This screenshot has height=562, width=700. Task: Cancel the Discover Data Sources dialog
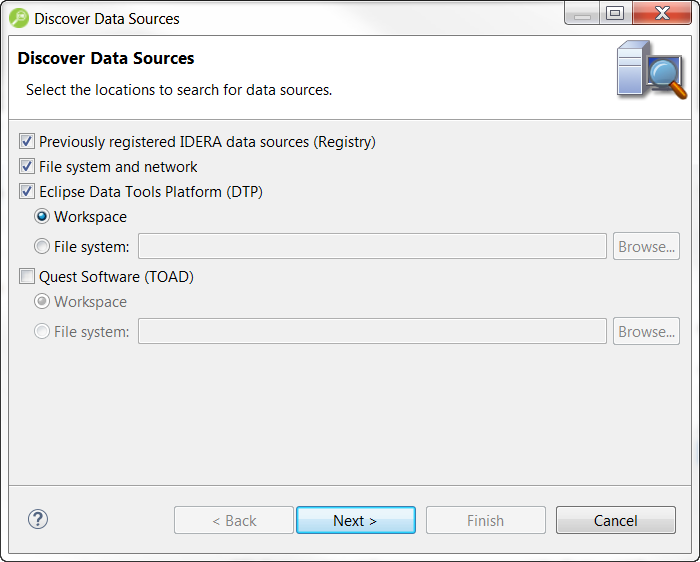click(x=615, y=520)
